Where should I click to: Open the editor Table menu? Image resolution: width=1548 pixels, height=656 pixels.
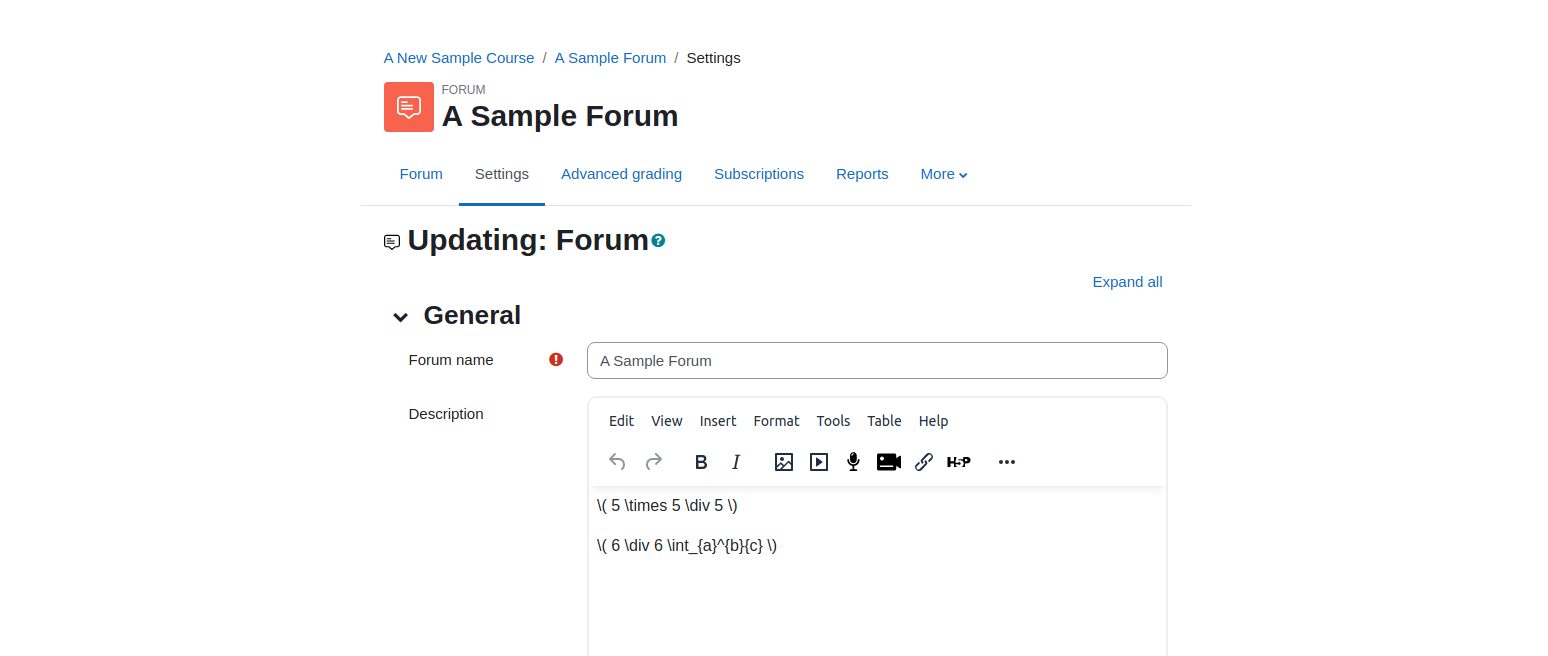(884, 421)
